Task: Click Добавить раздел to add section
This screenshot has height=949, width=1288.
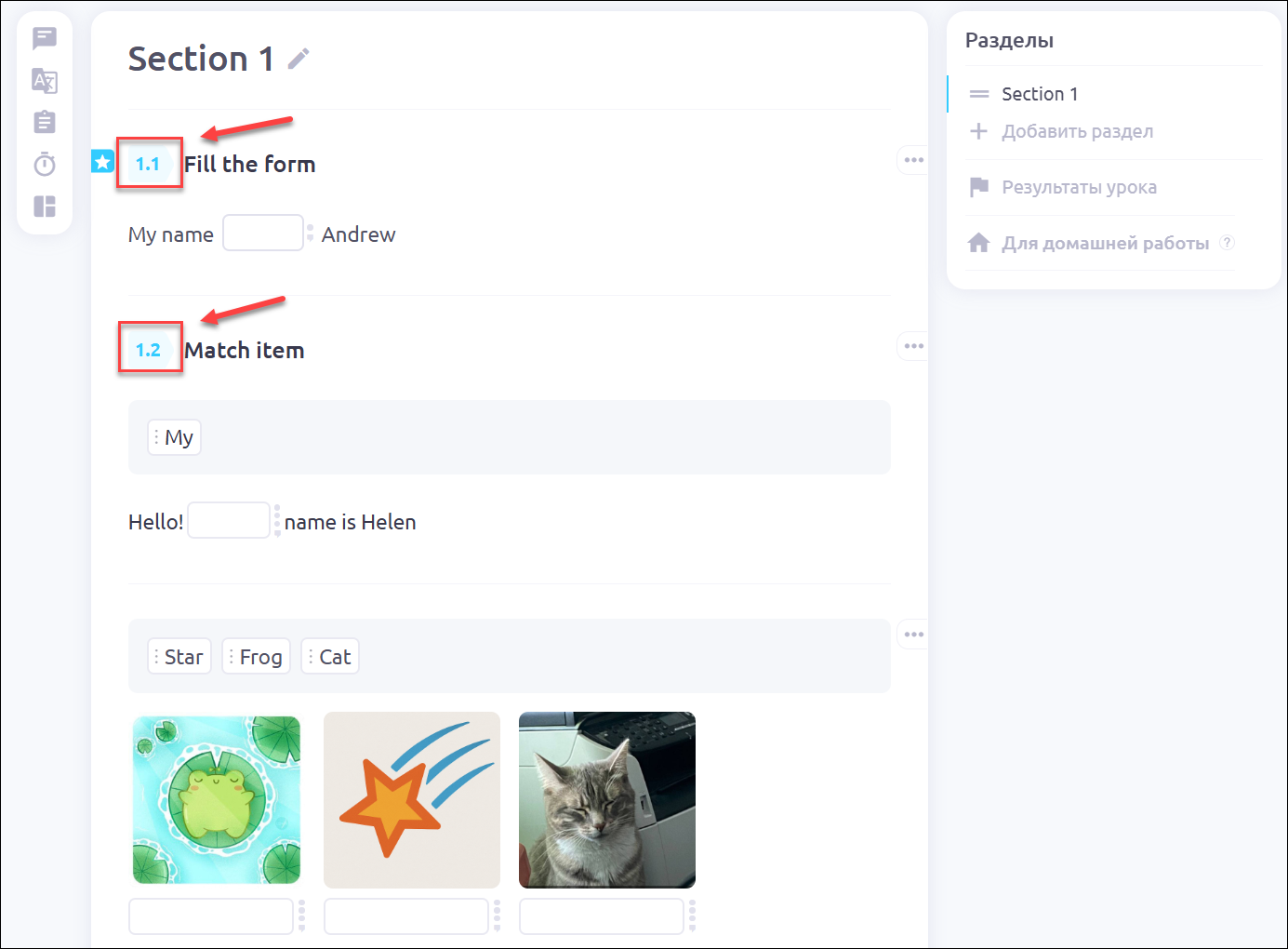Action: [x=1077, y=131]
